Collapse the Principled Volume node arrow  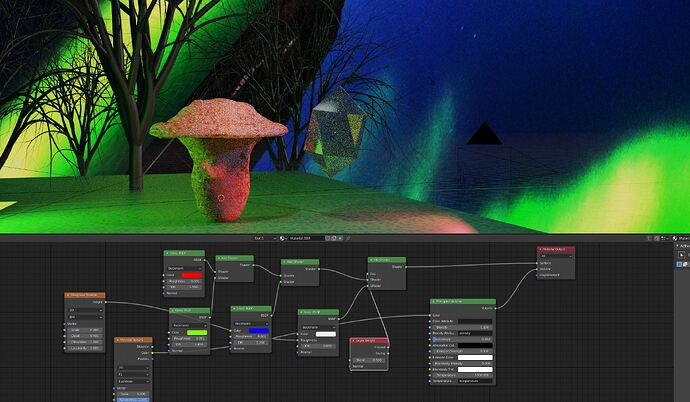tap(433, 301)
